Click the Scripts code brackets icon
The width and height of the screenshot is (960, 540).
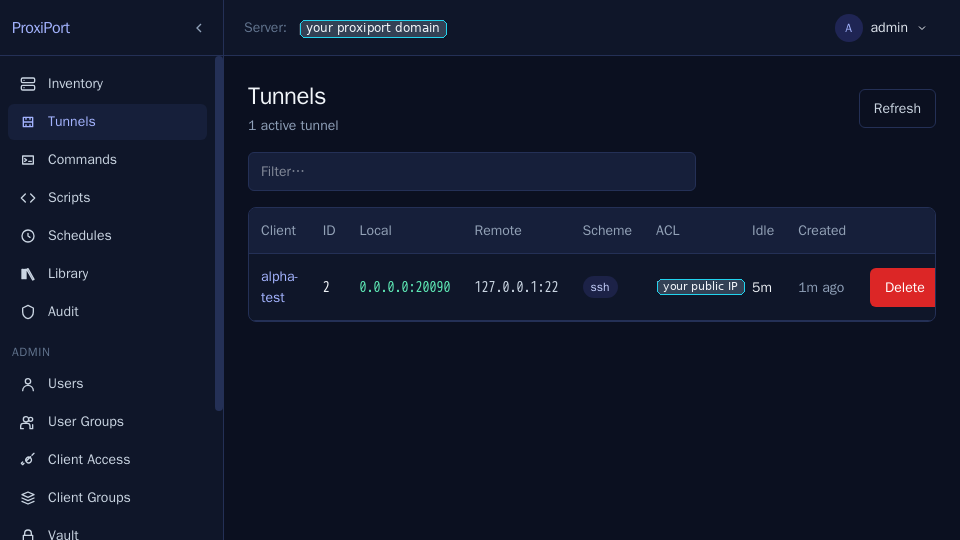[28, 198]
